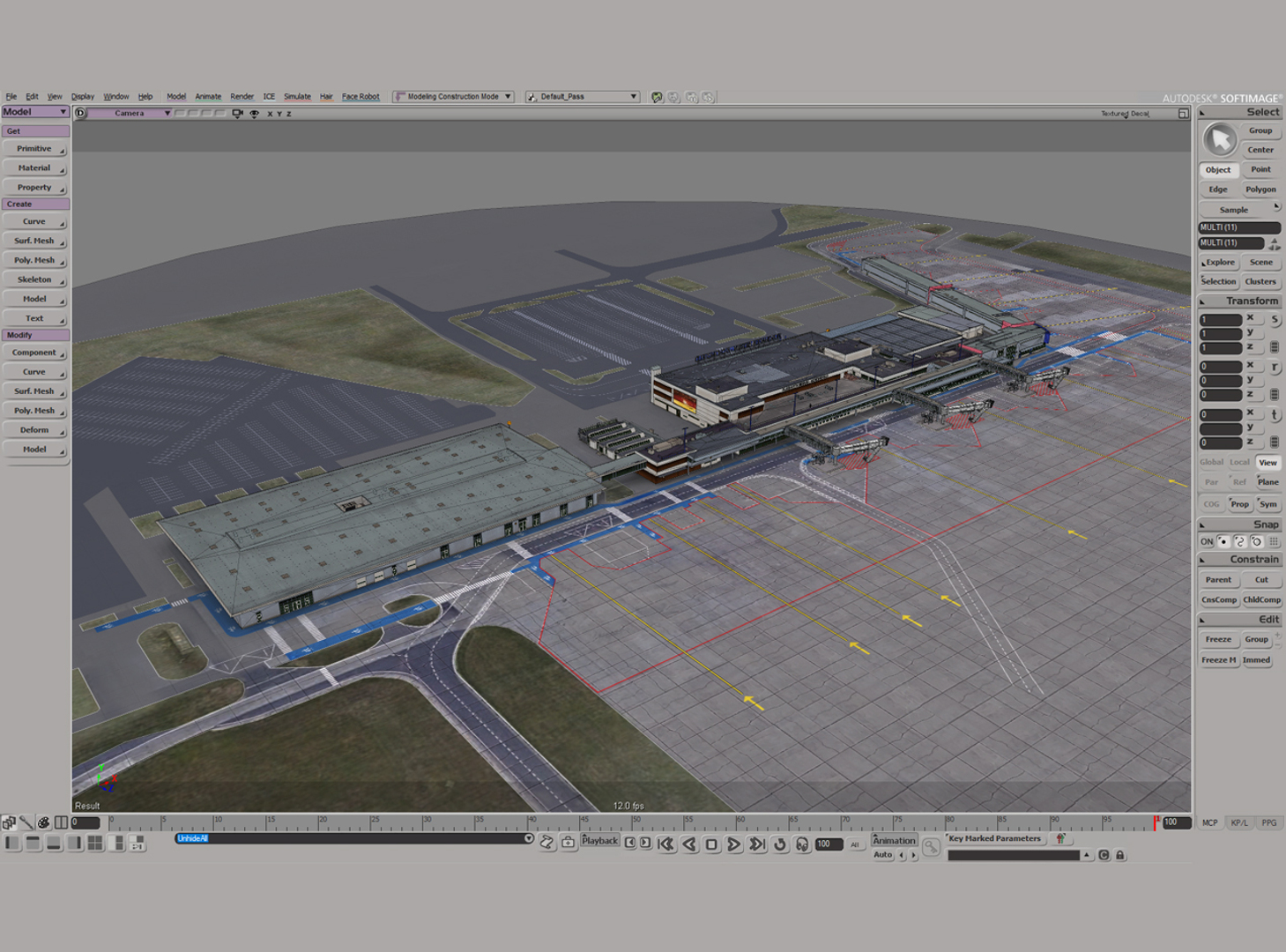
Task: Click the loop playback icon
Action: (780, 844)
